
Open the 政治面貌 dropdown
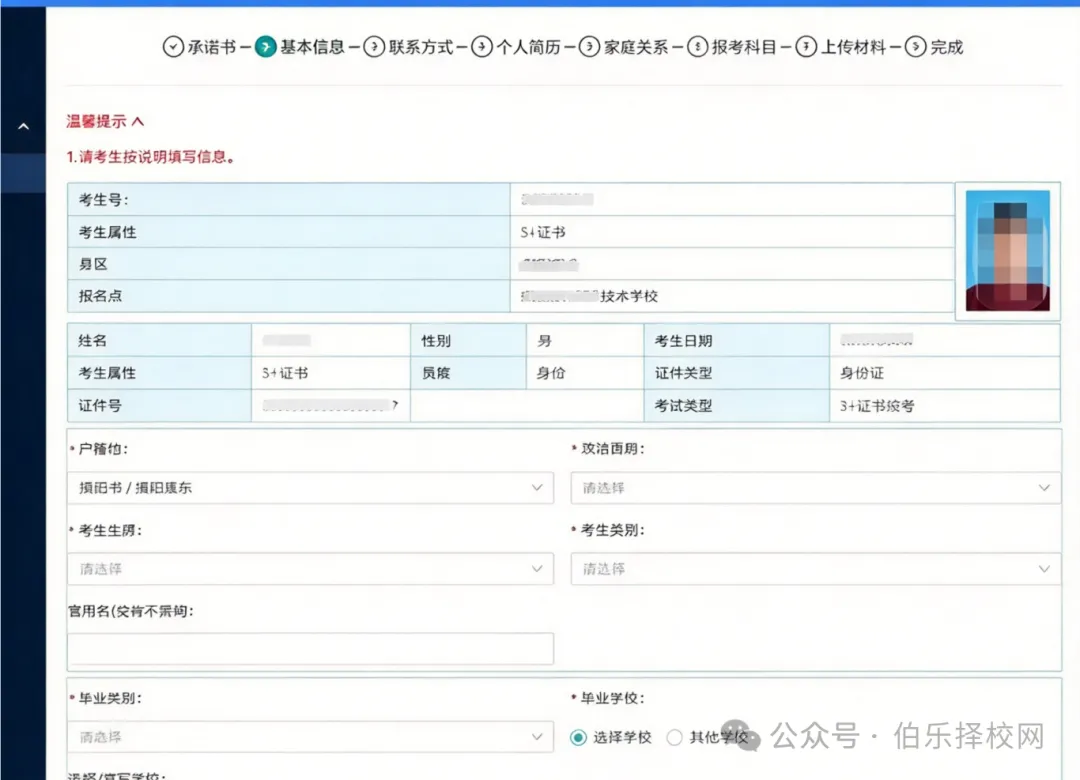pyautogui.click(x=816, y=488)
